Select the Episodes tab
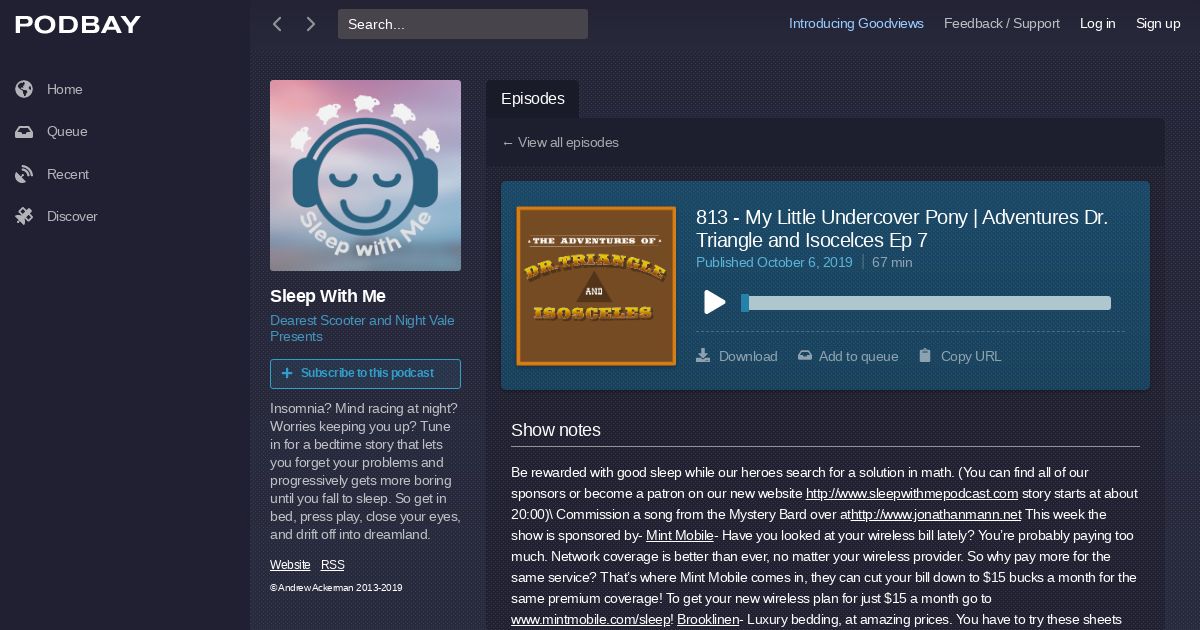The width and height of the screenshot is (1200, 630). (x=532, y=99)
